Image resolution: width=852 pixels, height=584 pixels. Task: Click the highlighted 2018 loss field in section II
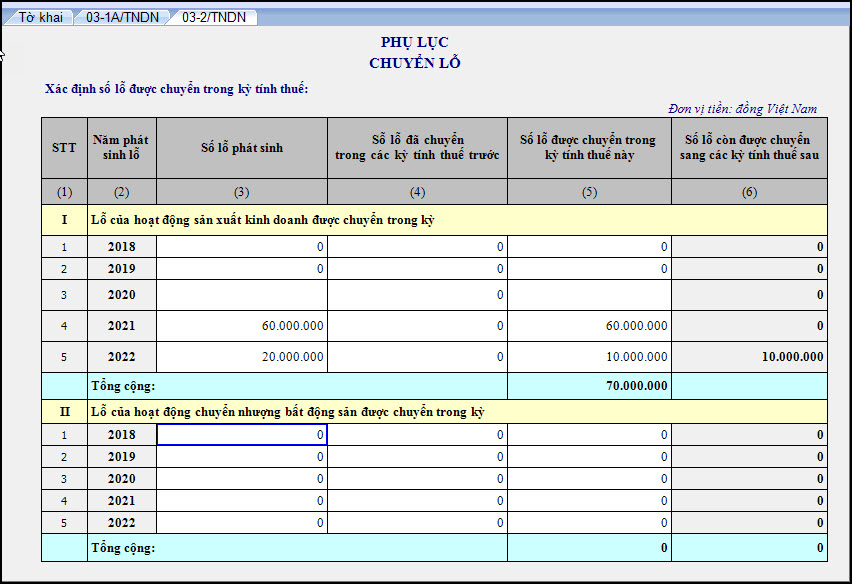[x=242, y=435]
